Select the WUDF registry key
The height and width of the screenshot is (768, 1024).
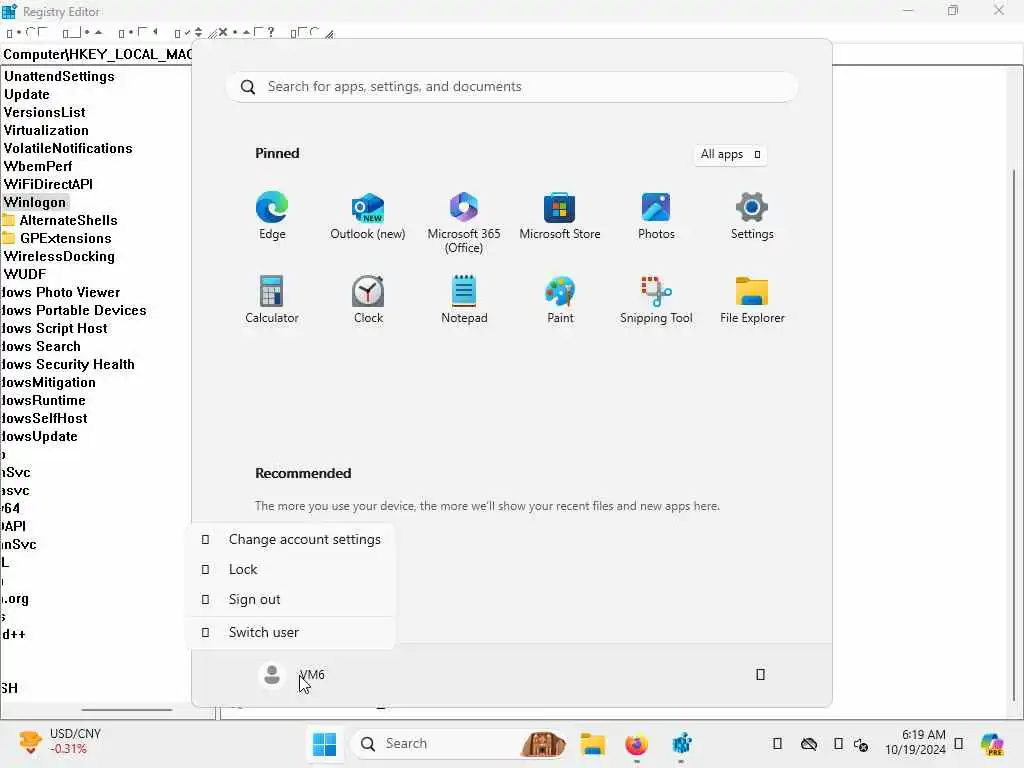pos(25,274)
